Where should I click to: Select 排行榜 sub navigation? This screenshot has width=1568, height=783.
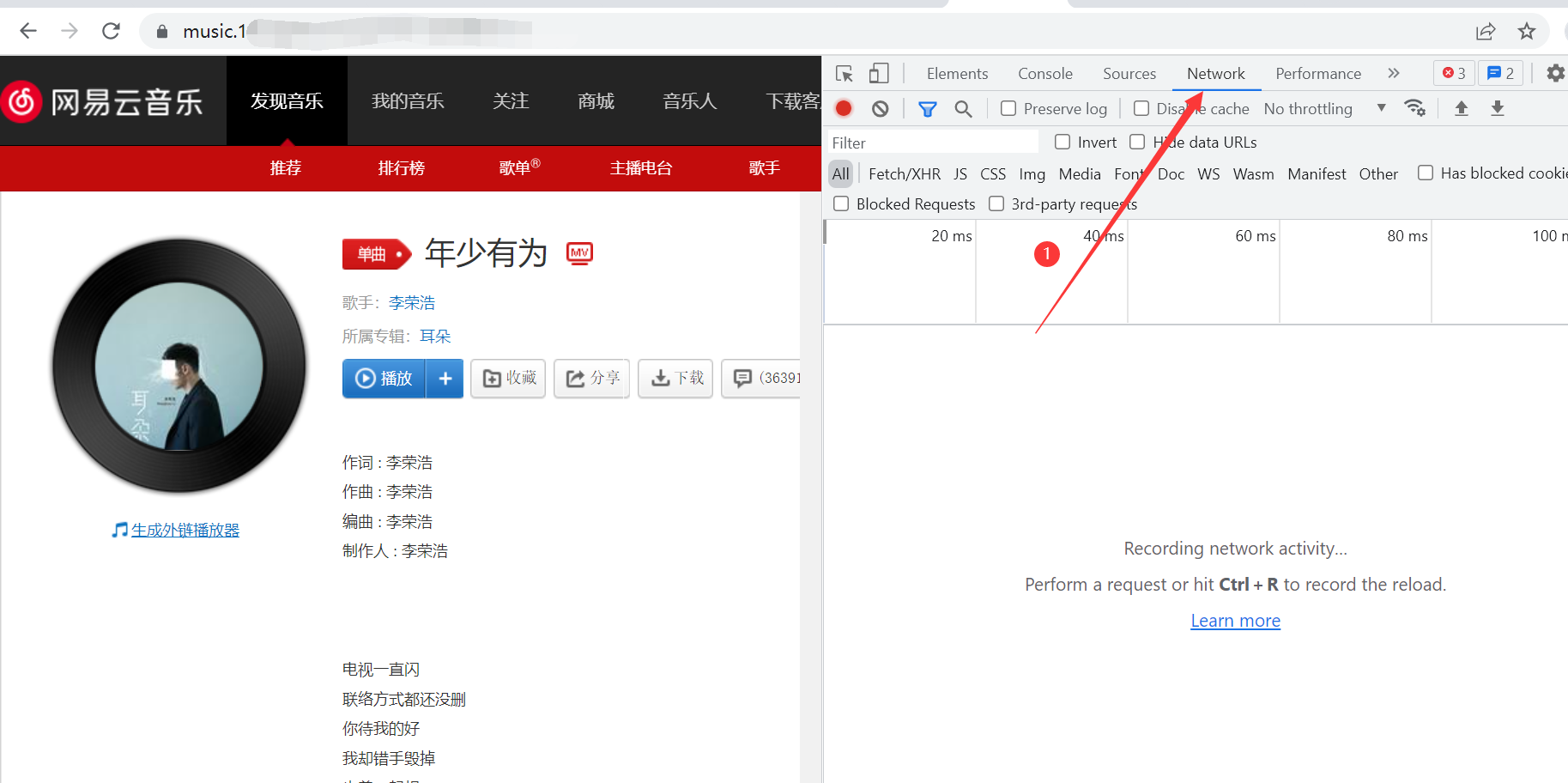pos(402,168)
